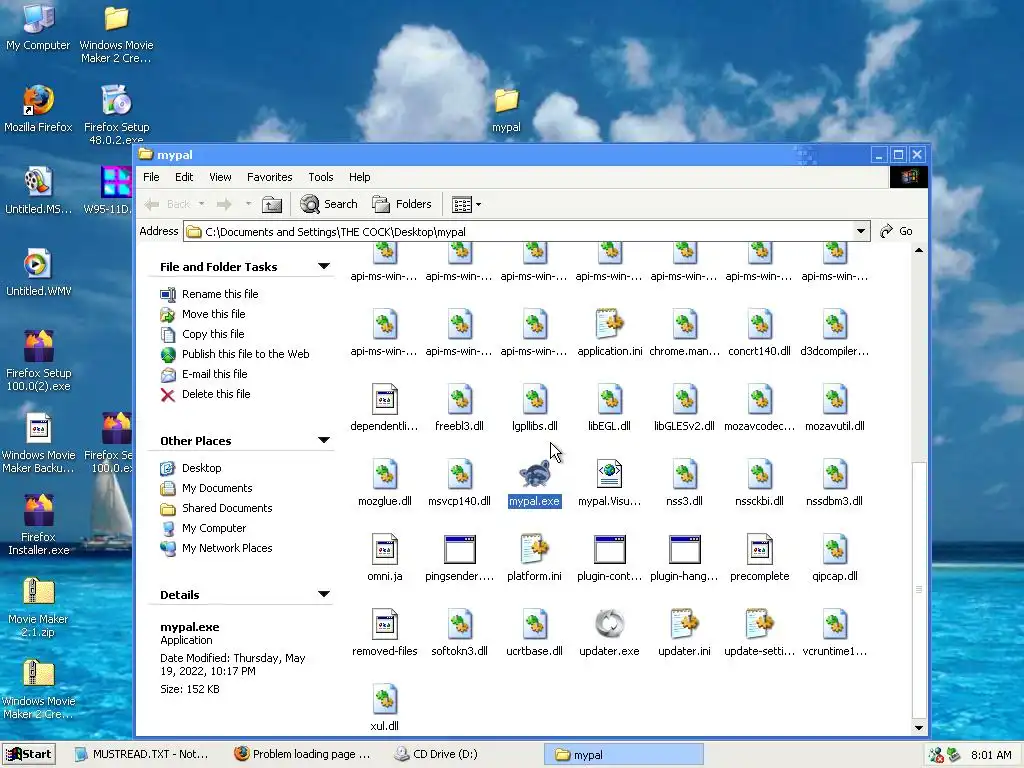Select the freebl3.dll file
Viewport: 1024px width, 768px height.
coord(460,408)
